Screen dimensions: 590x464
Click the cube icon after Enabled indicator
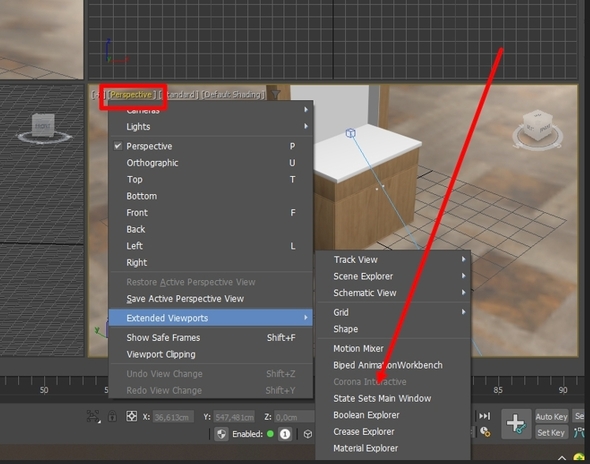(308, 434)
